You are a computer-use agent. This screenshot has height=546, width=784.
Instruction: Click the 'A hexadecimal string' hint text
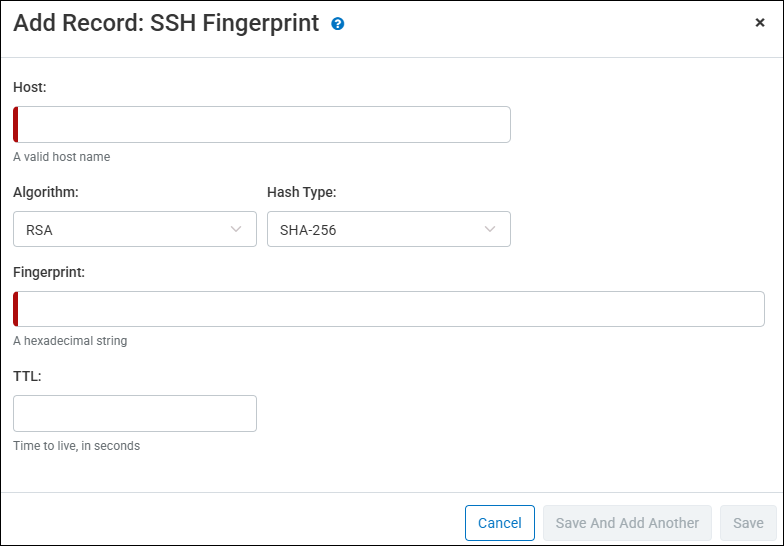click(70, 341)
